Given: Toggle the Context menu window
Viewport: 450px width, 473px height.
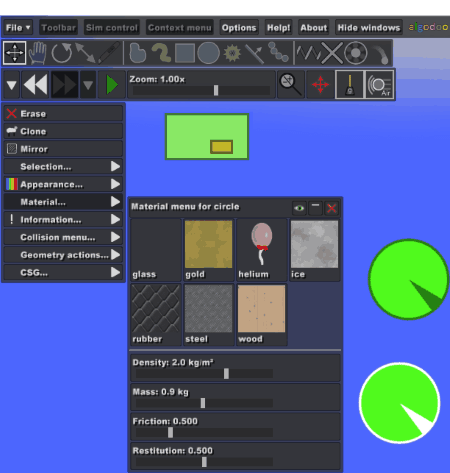Looking at the screenshot, I should click(180, 28).
